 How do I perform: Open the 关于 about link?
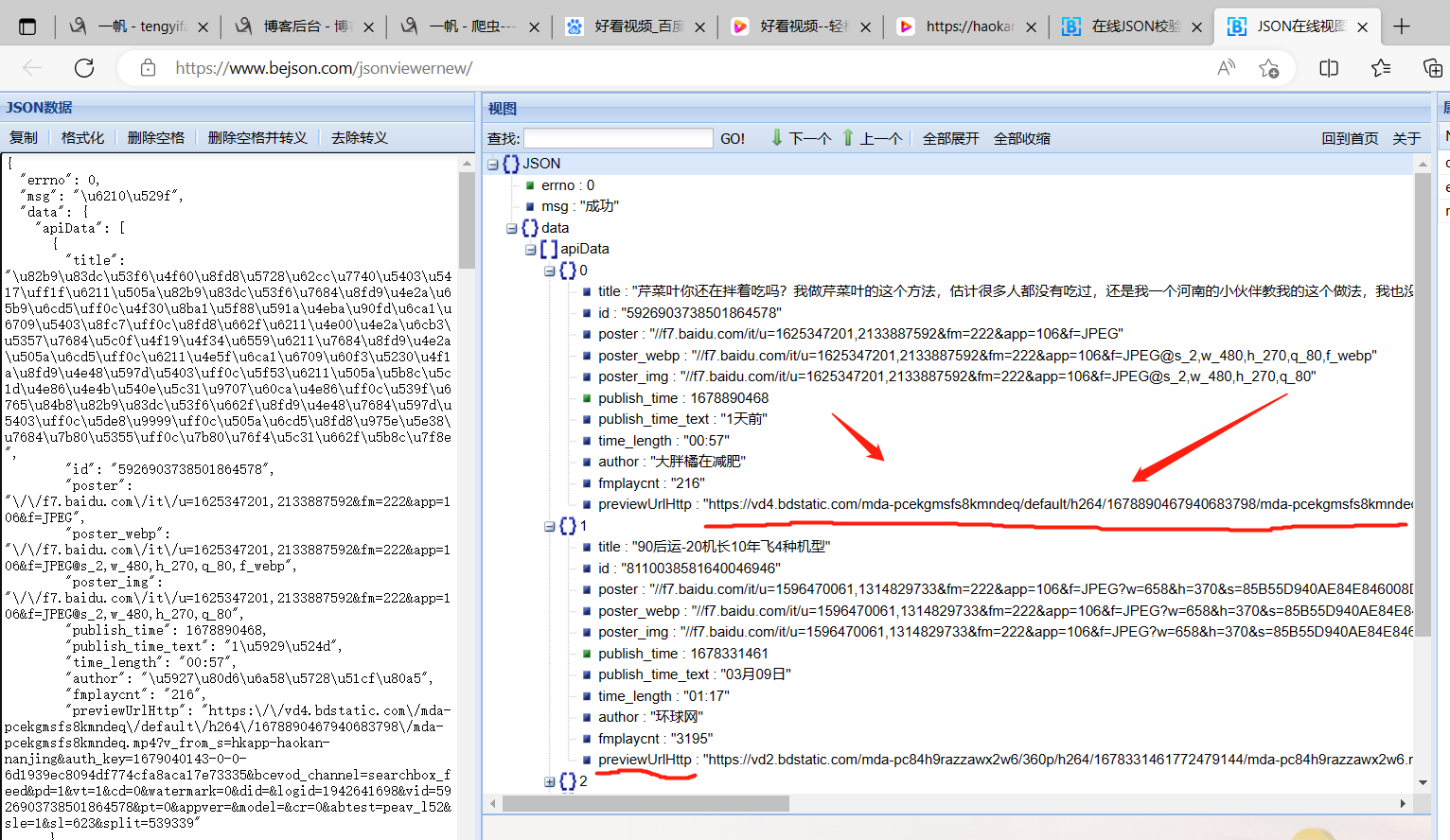click(x=1406, y=139)
